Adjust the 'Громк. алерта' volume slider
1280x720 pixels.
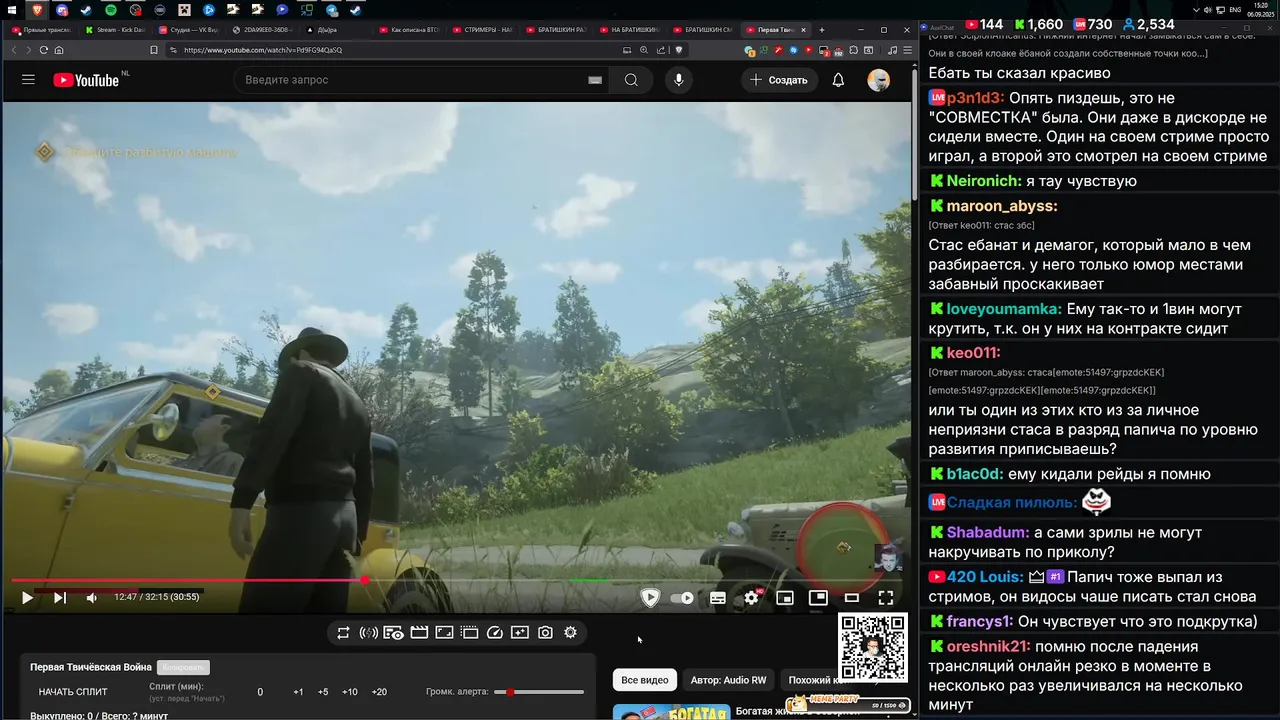point(539,692)
